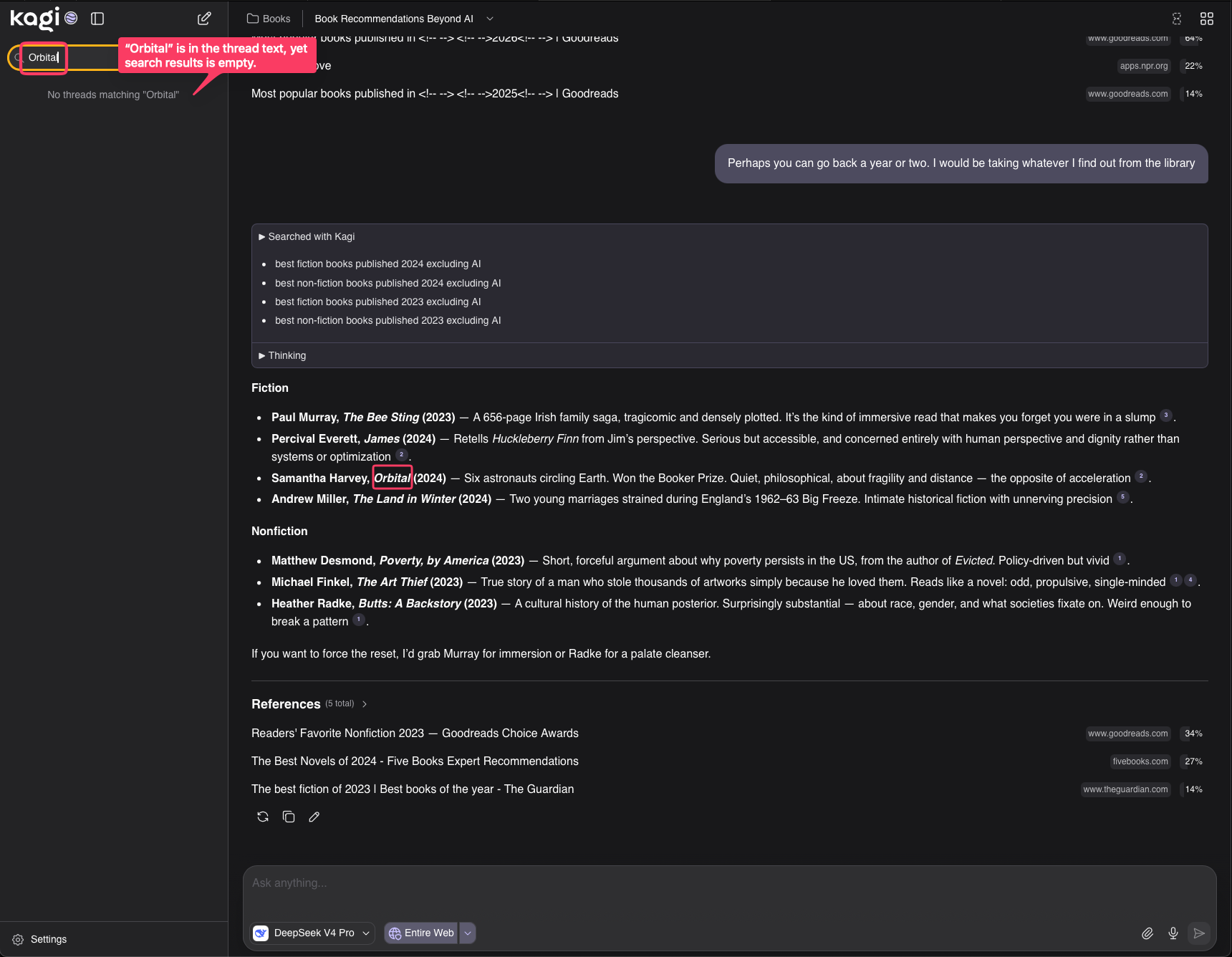
Task: Open the grid apps icon top right
Action: (x=1207, y=19)
